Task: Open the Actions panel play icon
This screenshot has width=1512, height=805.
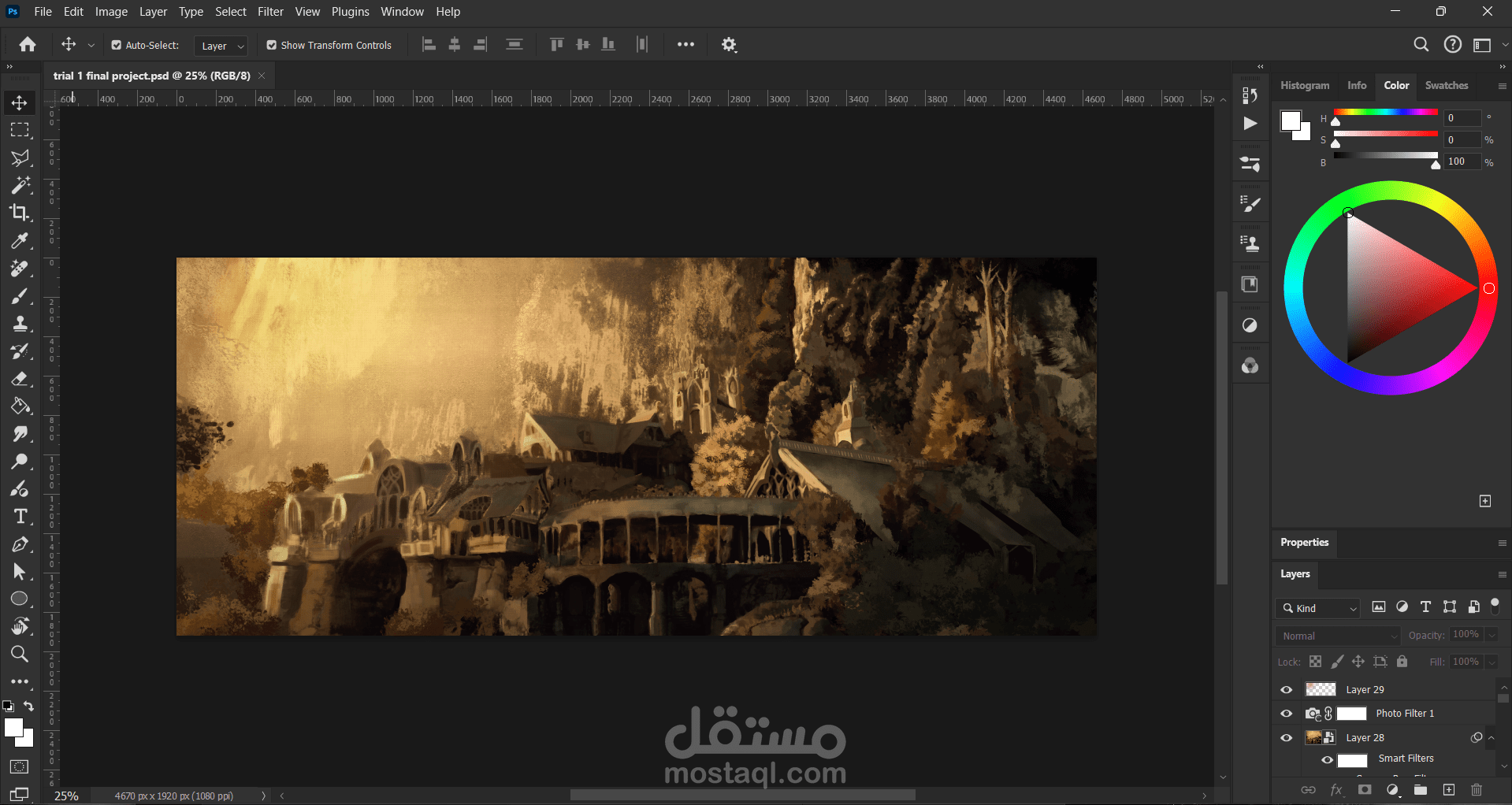Action: (x=1250, y=123)
